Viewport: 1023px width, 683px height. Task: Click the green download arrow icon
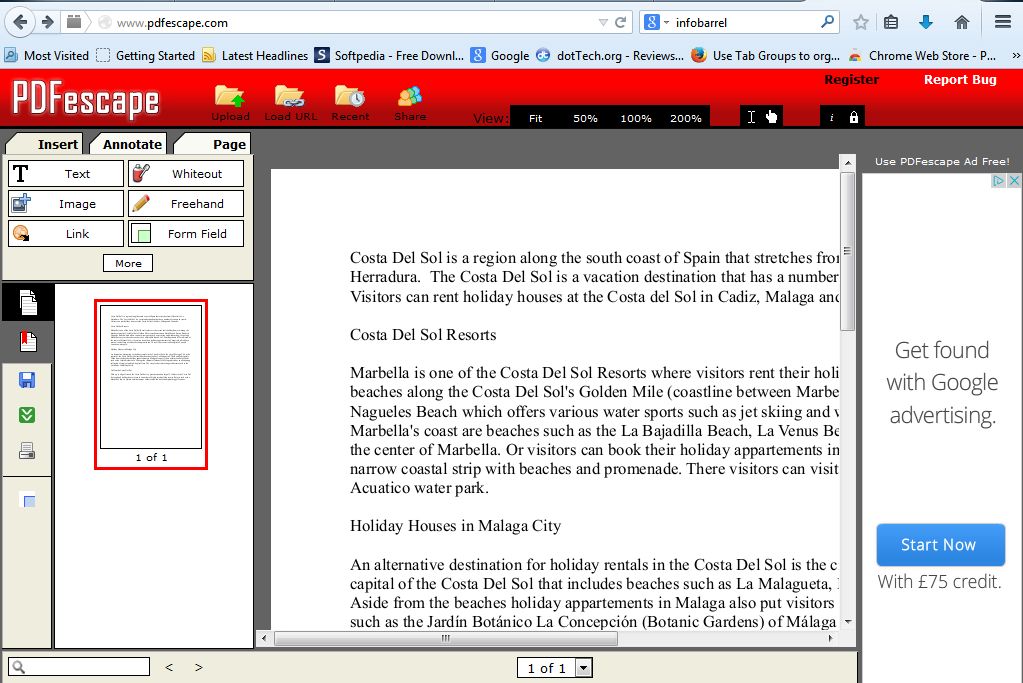28,415
